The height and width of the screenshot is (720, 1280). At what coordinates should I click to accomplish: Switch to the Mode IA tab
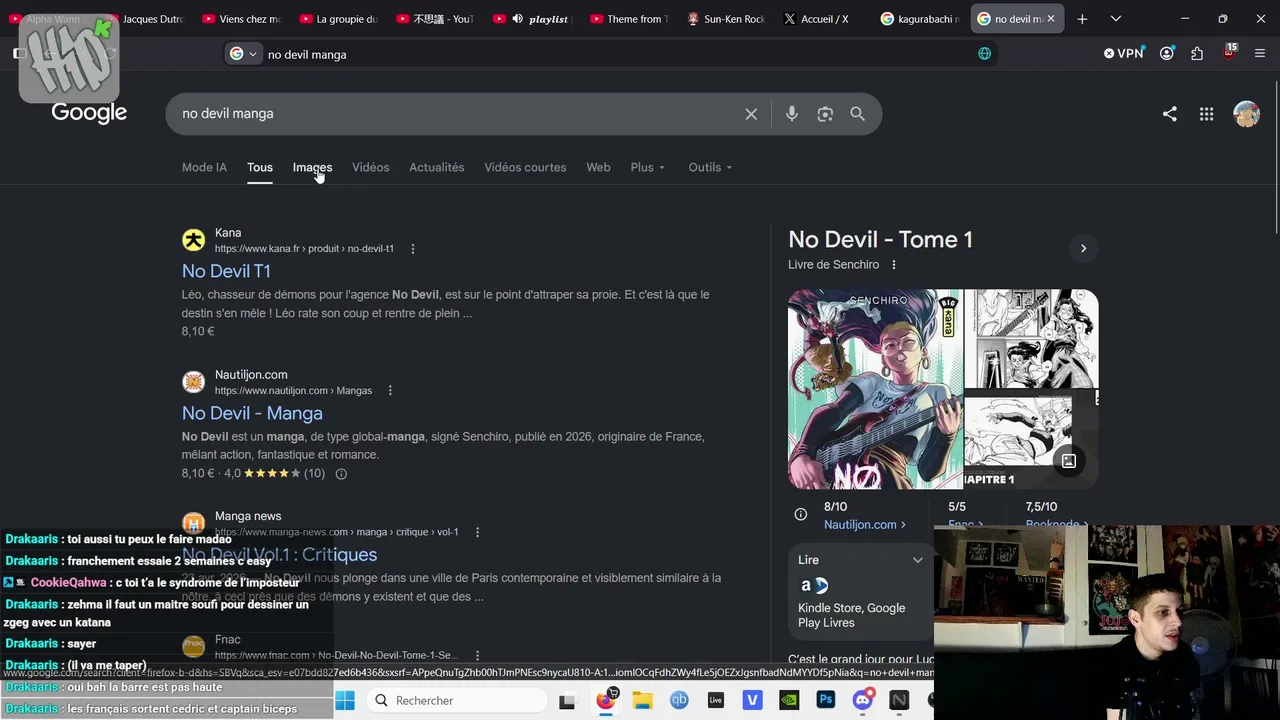point(204,168)
